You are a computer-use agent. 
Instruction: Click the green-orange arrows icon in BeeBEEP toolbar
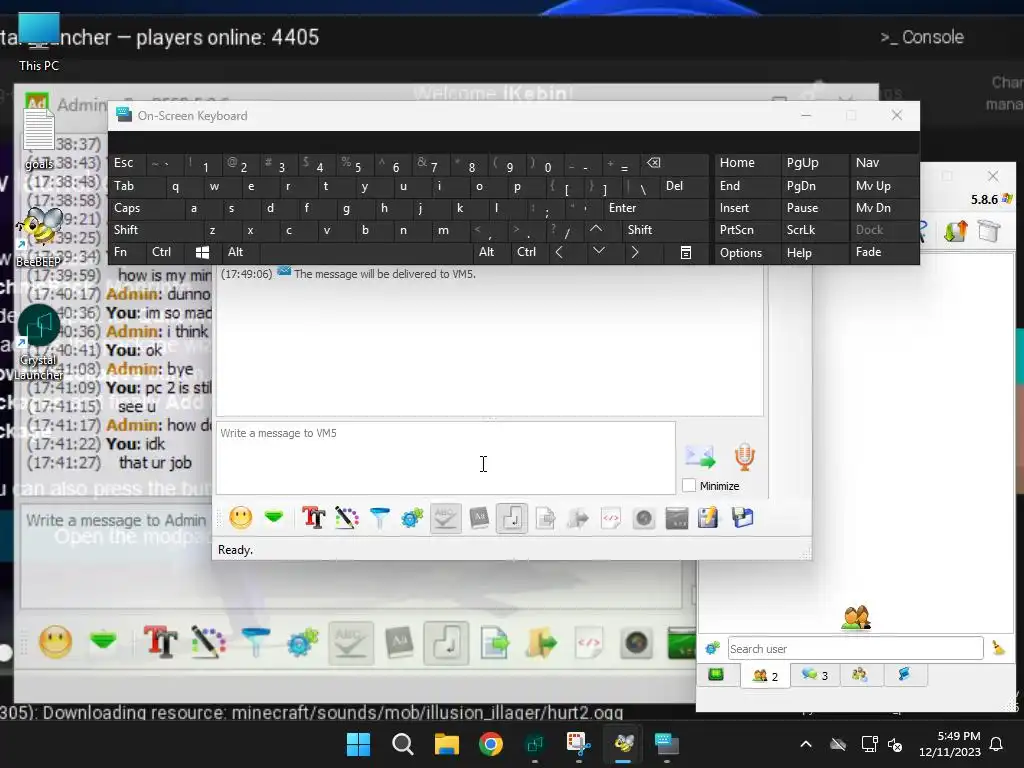(x=955, y=231)
